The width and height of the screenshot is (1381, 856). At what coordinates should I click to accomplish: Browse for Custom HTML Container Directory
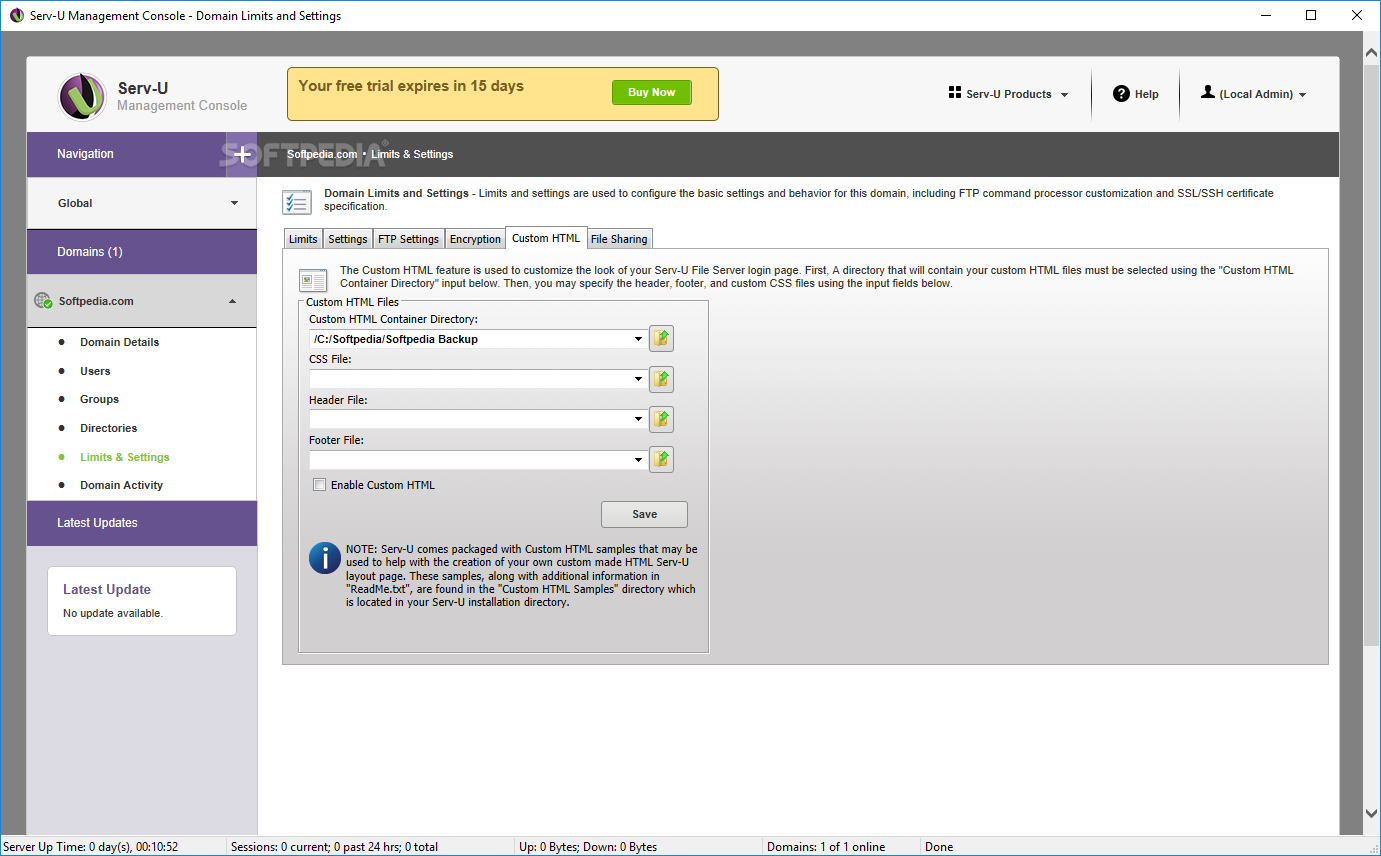pyautogui.click(x=661, y=338)
